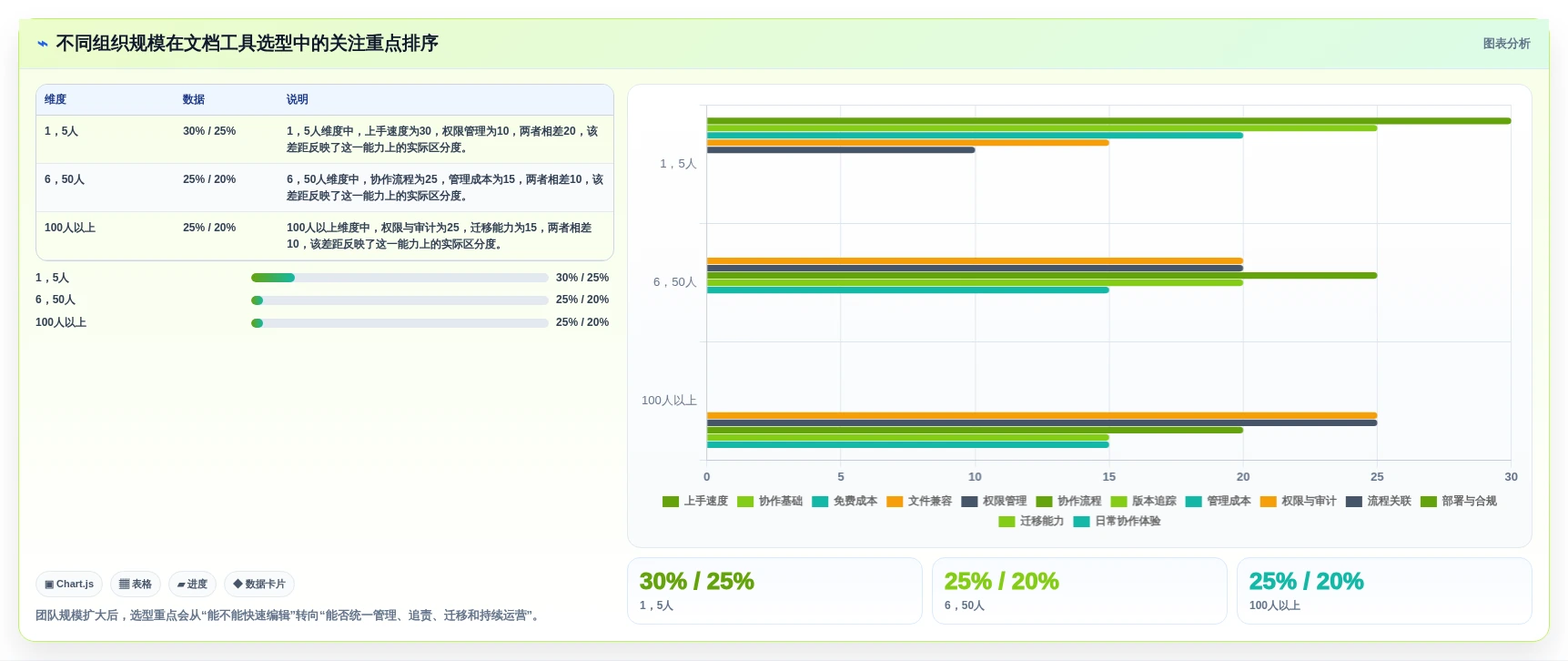This screenshot has width=1568, height=661.
Task: Toggle the 协作基础 legend series
Action: pos(770,502)
